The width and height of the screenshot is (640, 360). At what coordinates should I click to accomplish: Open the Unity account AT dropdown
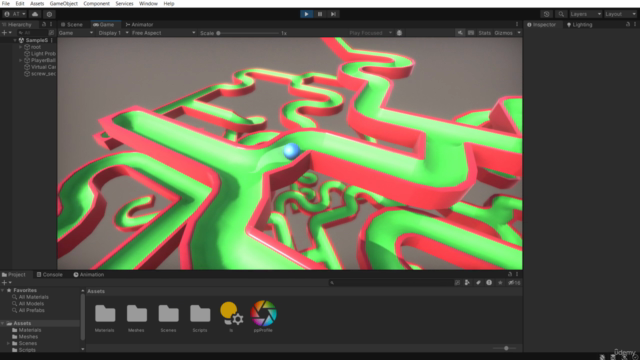pyautogui.click(x=14, y=14)
